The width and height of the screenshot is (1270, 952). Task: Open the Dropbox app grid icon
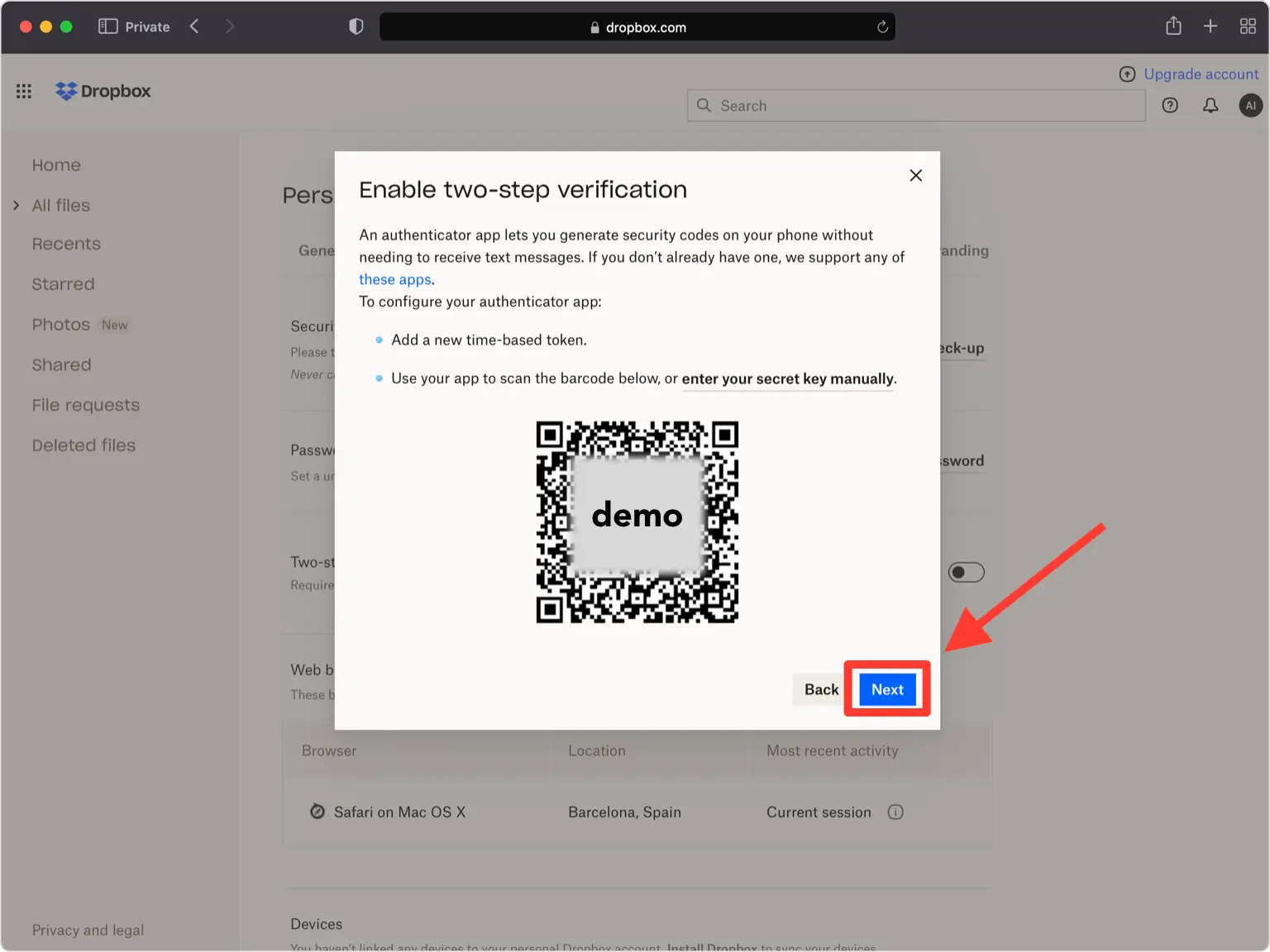coord(24,91)
